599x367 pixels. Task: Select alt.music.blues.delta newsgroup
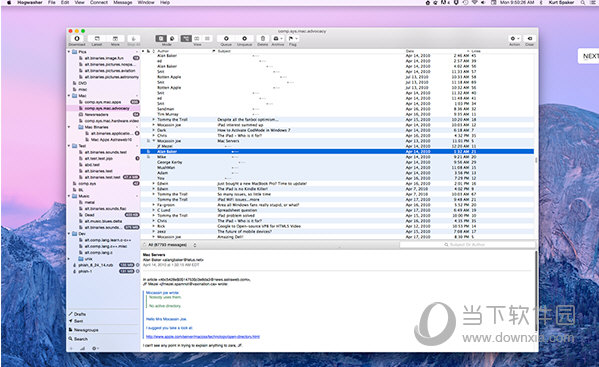104,221
